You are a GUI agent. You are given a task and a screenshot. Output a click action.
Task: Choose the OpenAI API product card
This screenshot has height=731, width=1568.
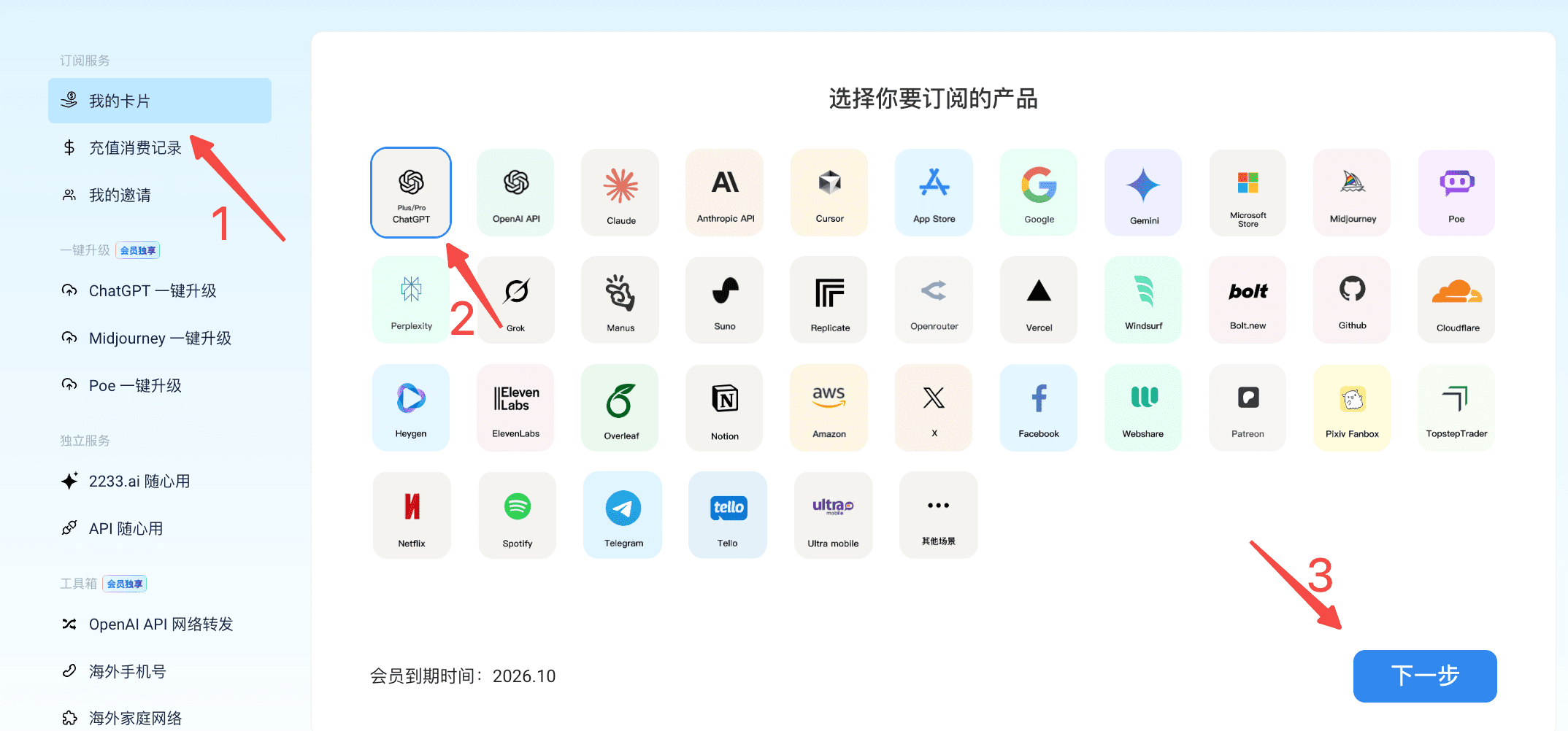(x=516, y=193)
